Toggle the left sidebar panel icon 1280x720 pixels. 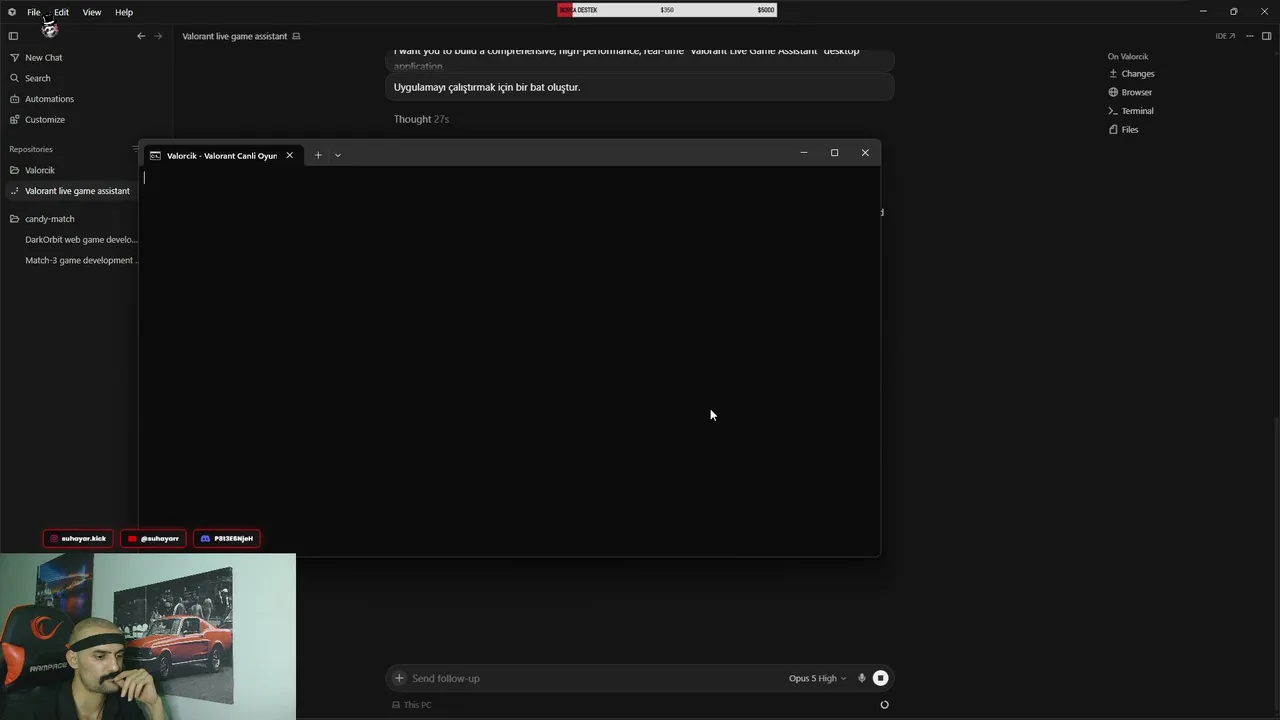tap(13, 36)
